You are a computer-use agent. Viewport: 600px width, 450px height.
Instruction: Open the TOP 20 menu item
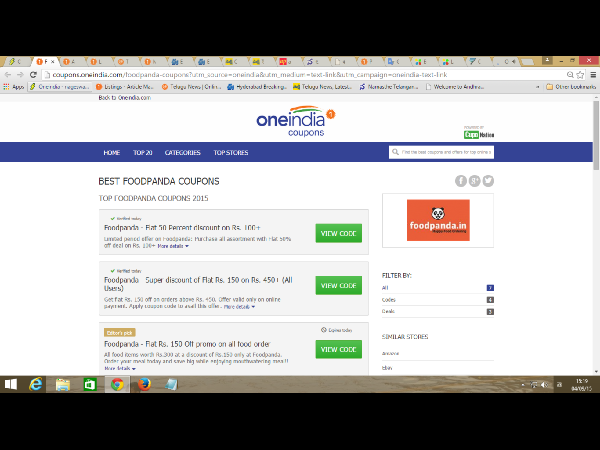click(x=142, y=153)
